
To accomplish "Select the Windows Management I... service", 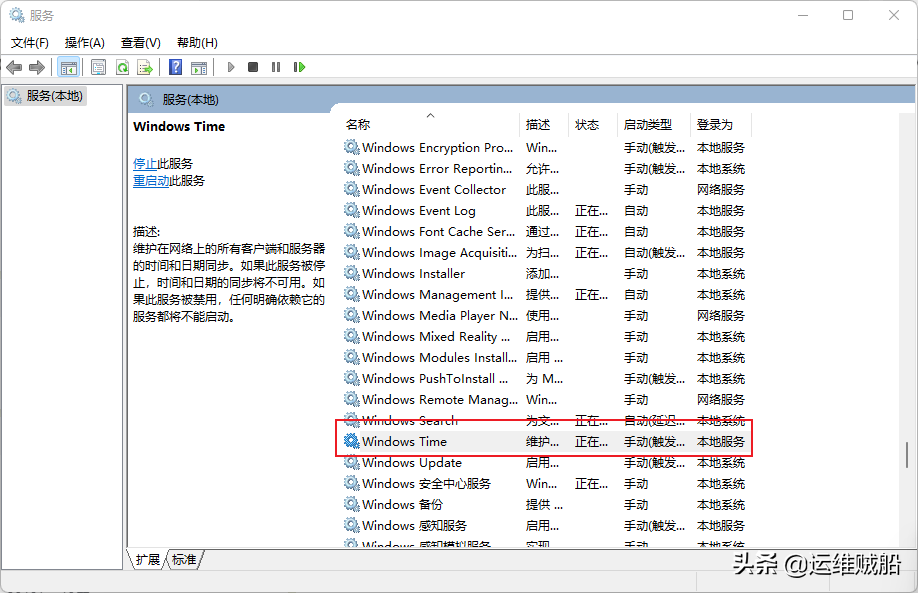I will coord(546,294).
